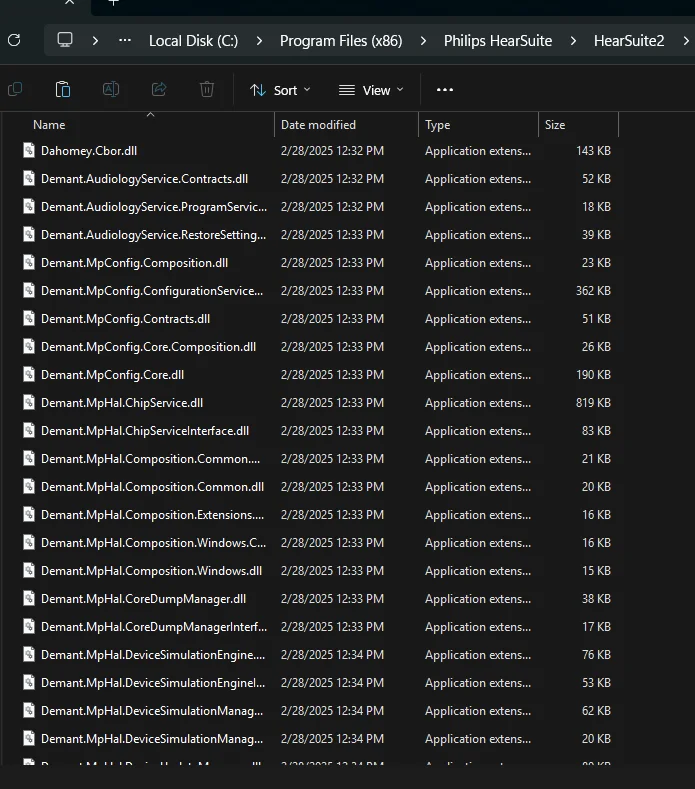Sort by Date modified column header
Screen dimensions: 695x789
tap(318, 125)
